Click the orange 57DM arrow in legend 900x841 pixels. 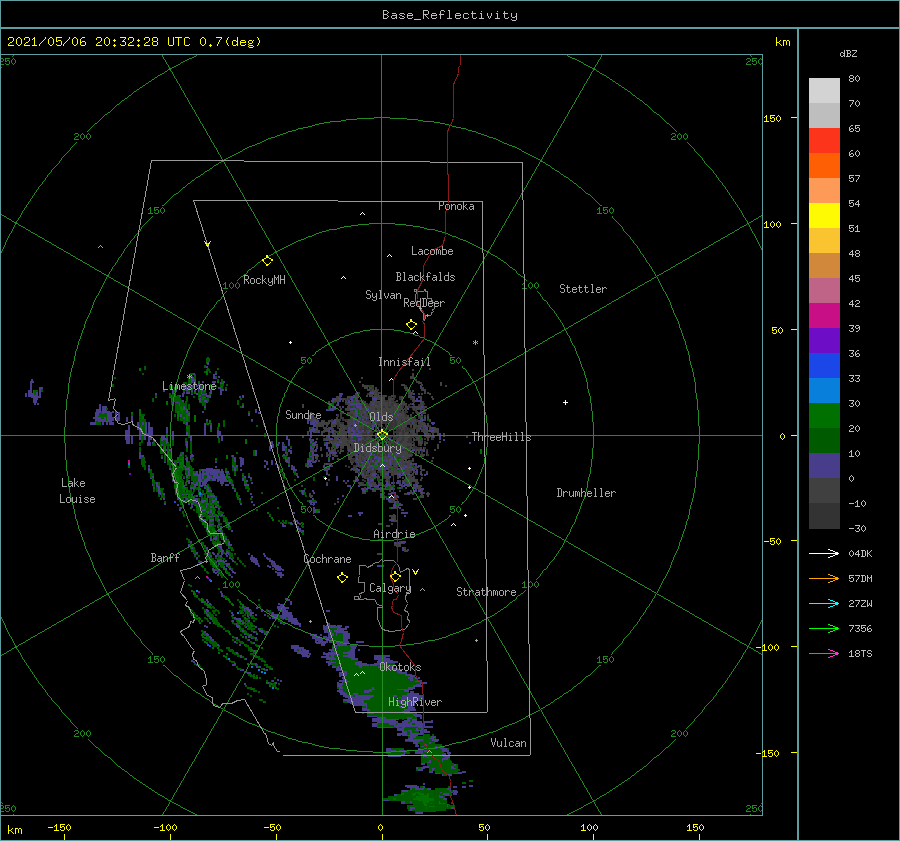(x=824, y=579)
